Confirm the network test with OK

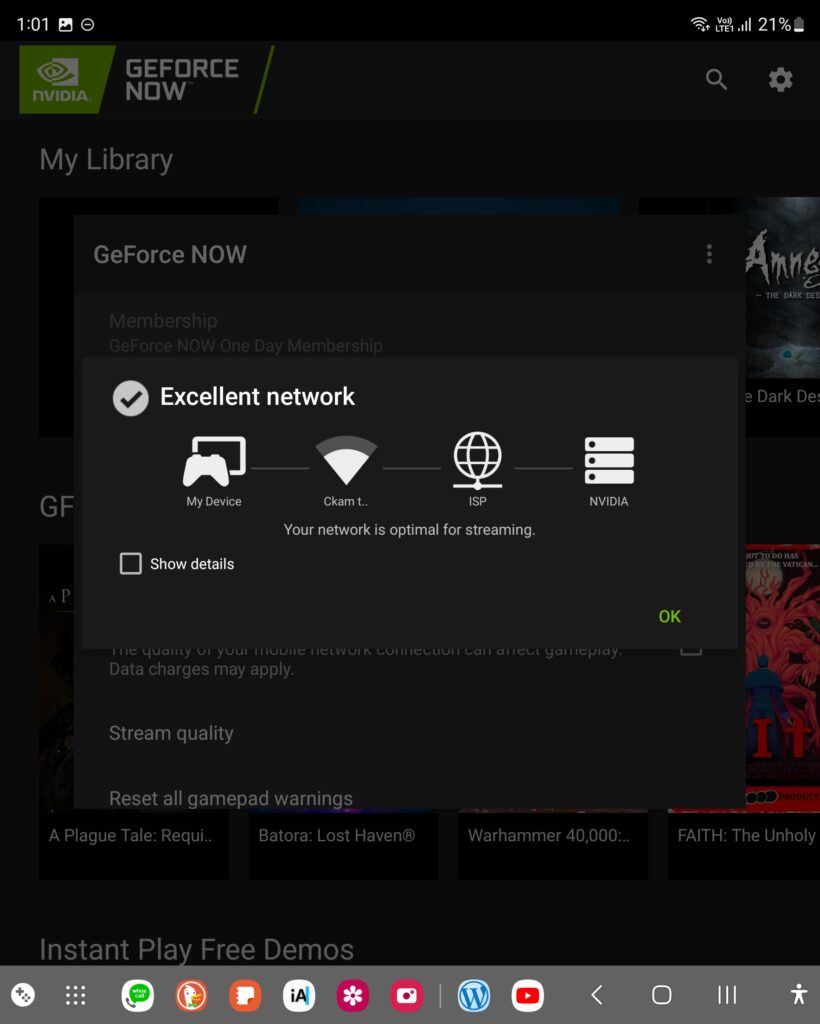pyautogui.click(x=670, y=616)
